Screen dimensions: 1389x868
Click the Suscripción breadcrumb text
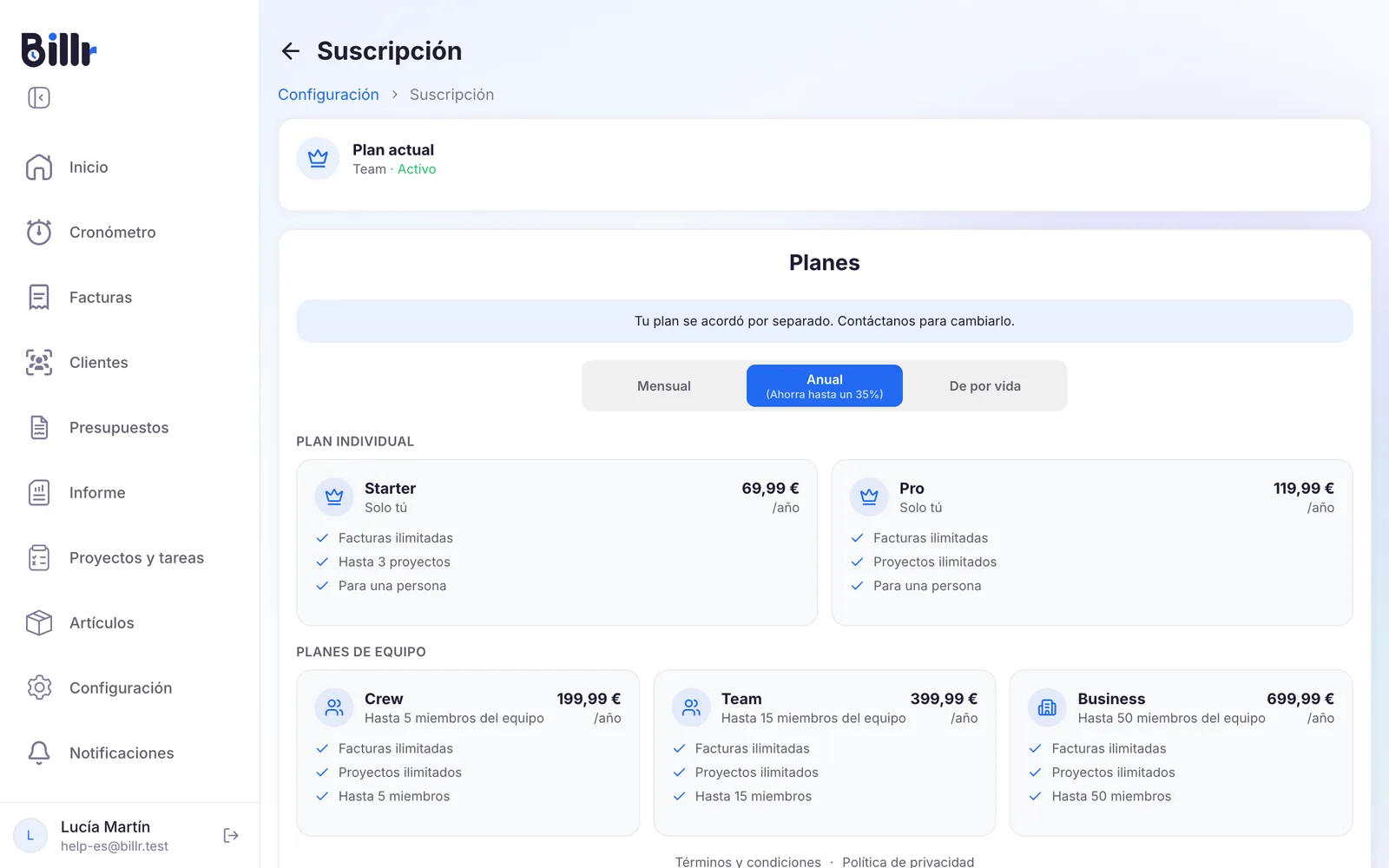(x=451, y=95)
